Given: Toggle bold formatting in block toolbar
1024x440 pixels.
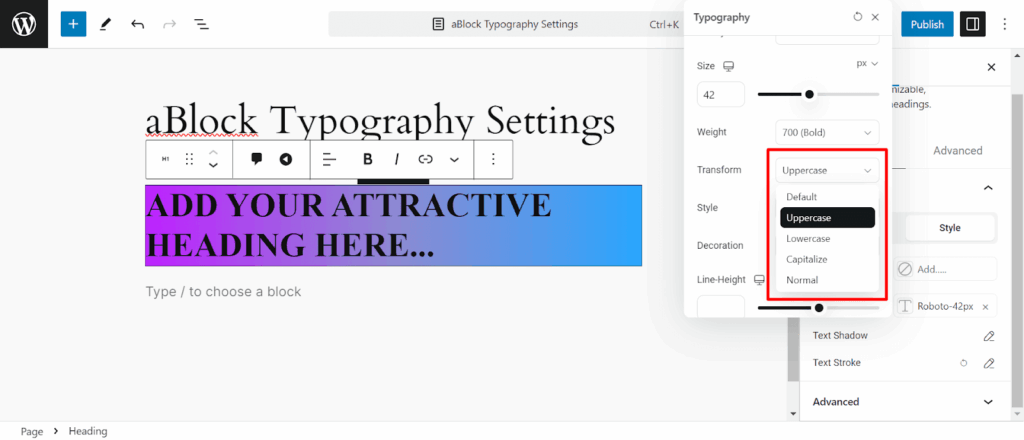Looking at the screenshot, I should (368, 159).
